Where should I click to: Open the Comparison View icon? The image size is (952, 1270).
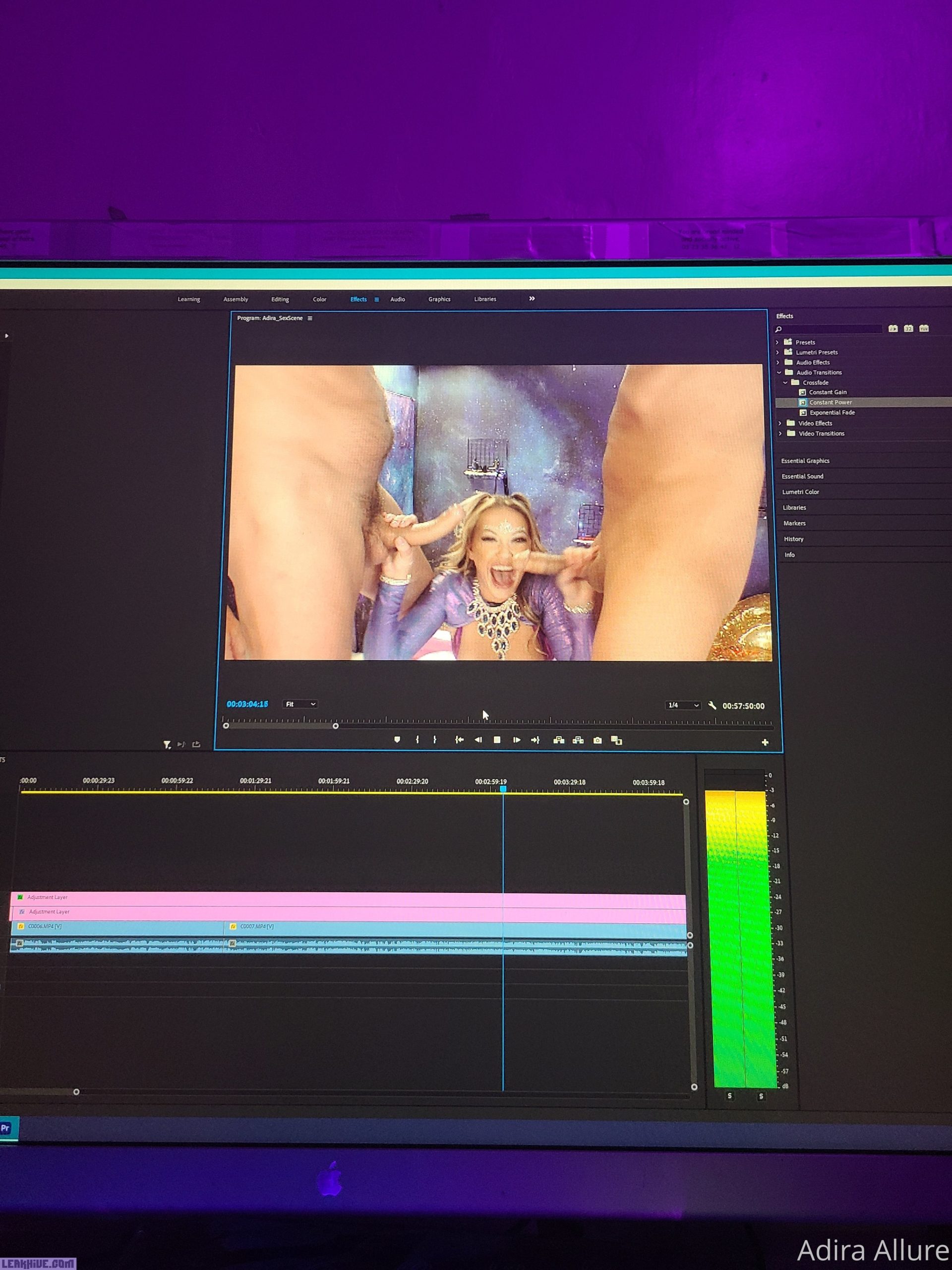point(616,741)
